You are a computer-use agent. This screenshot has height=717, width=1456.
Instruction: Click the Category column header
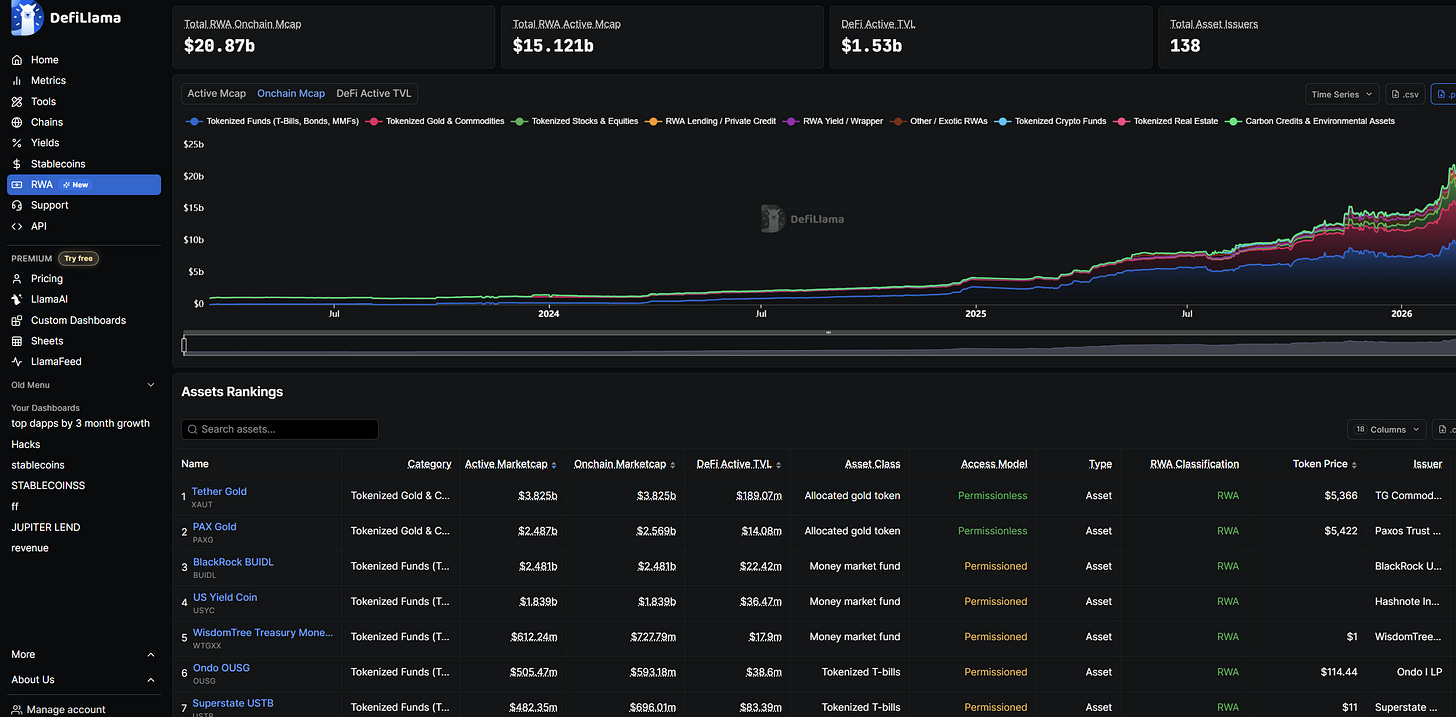coord(430,464)
